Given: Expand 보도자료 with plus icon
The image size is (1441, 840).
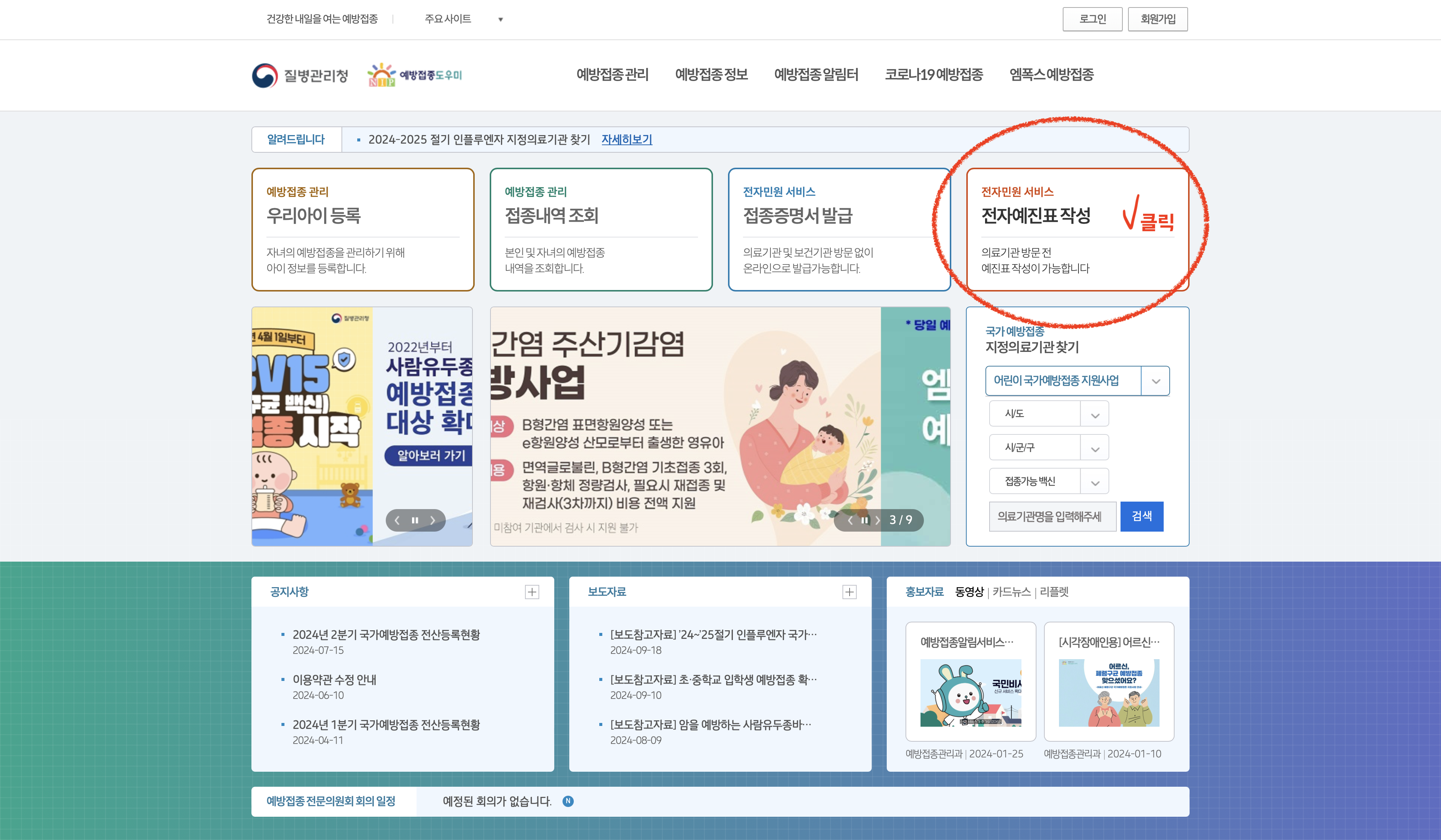Looking at the screenshot, I should click(849, 592).
